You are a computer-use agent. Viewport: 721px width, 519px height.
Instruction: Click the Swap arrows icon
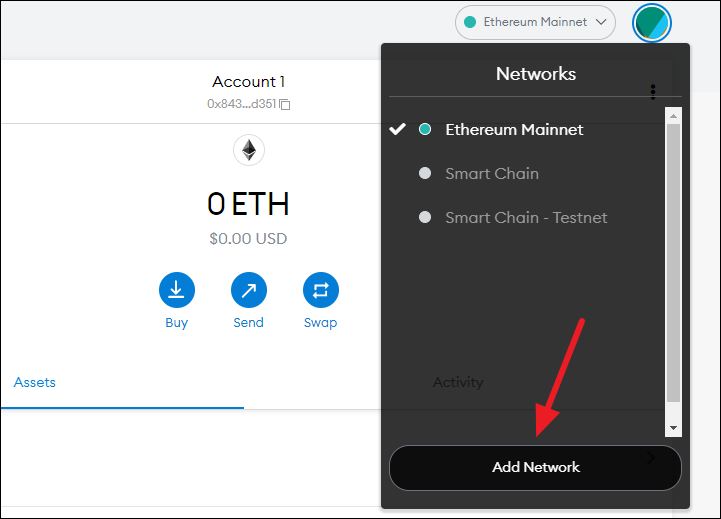click(320, 290)
